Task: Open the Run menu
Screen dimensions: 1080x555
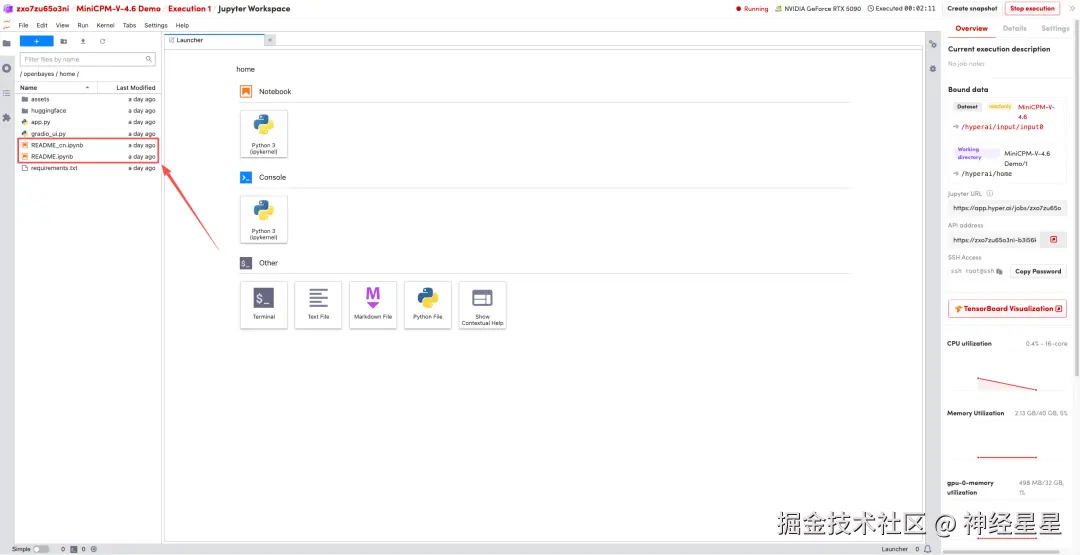Action: [83, 25]
